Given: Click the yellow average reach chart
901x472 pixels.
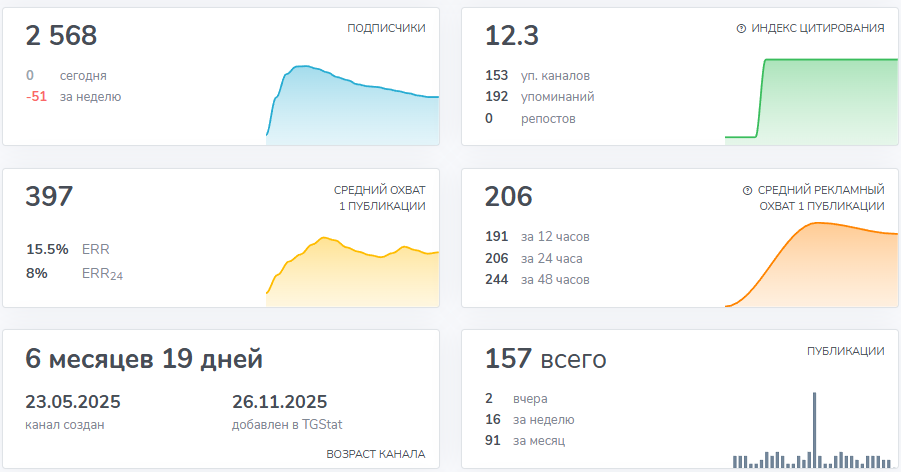Looking at the screenshot, I should pyautogui.click(x=352, y=271).
